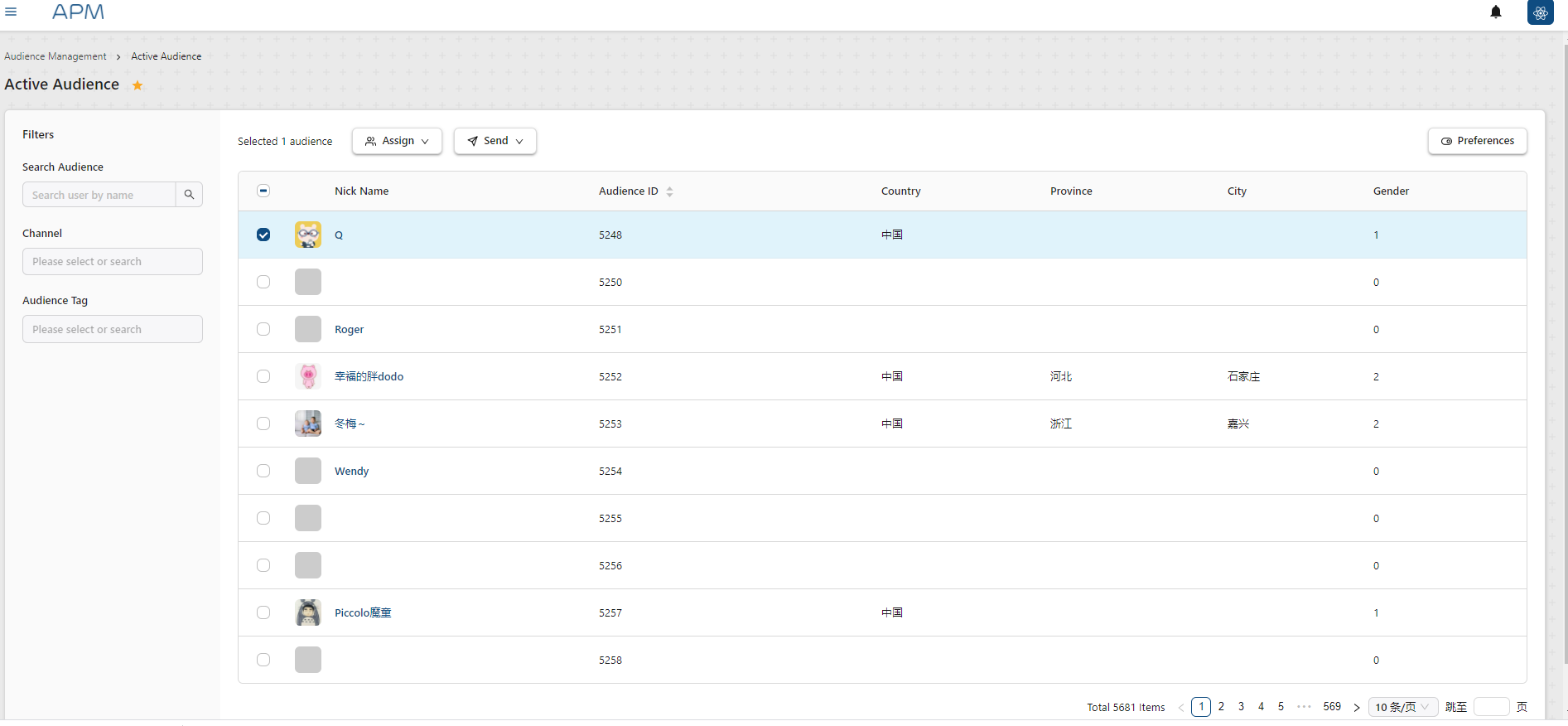Open the user profile avatar menu
1568x726 pixels.
coord(1540,12)
